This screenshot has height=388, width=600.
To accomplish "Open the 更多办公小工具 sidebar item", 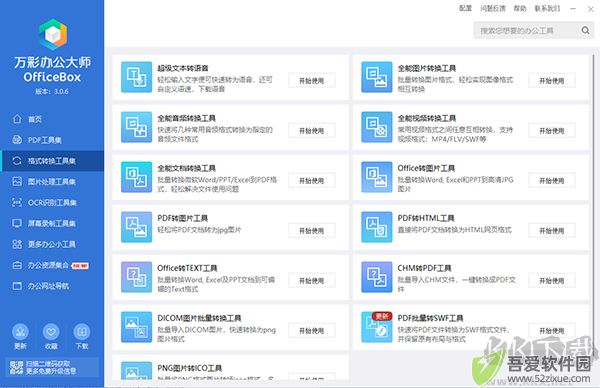I will [52, 245].
